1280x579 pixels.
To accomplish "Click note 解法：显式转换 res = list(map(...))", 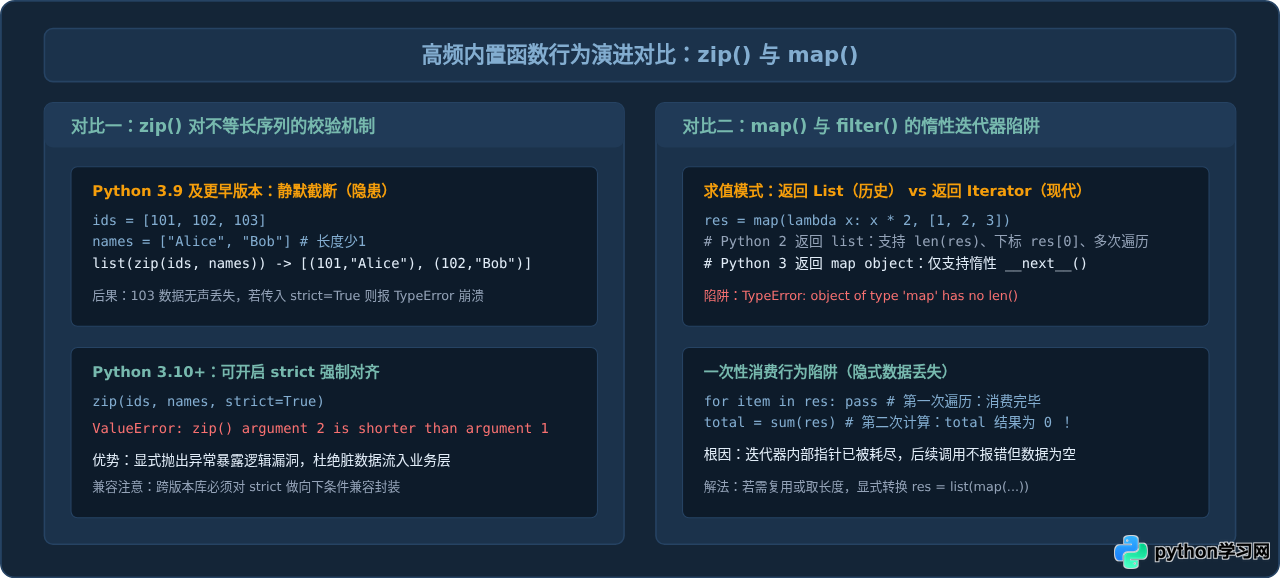I will coord(866,487).
